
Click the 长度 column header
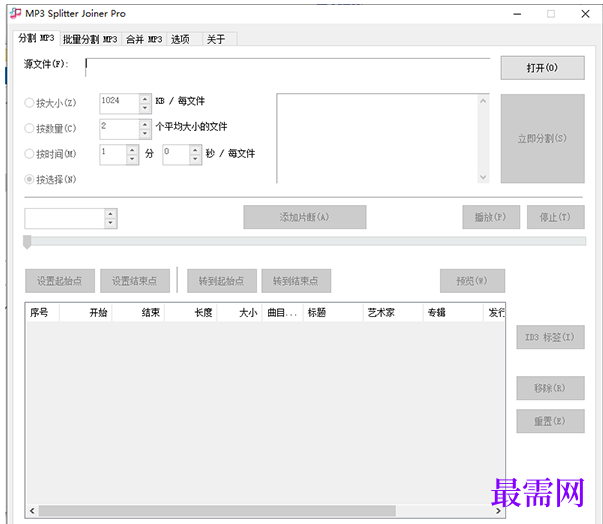[191, 313]
